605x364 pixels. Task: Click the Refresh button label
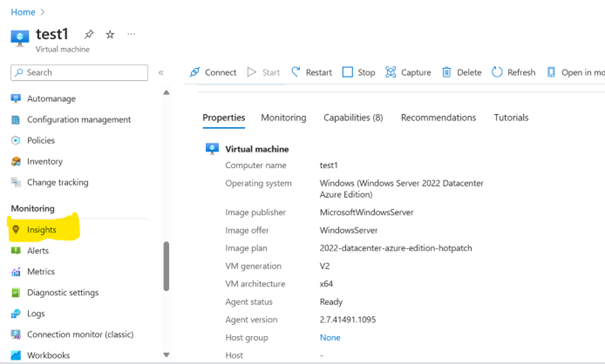coord(521,73)
